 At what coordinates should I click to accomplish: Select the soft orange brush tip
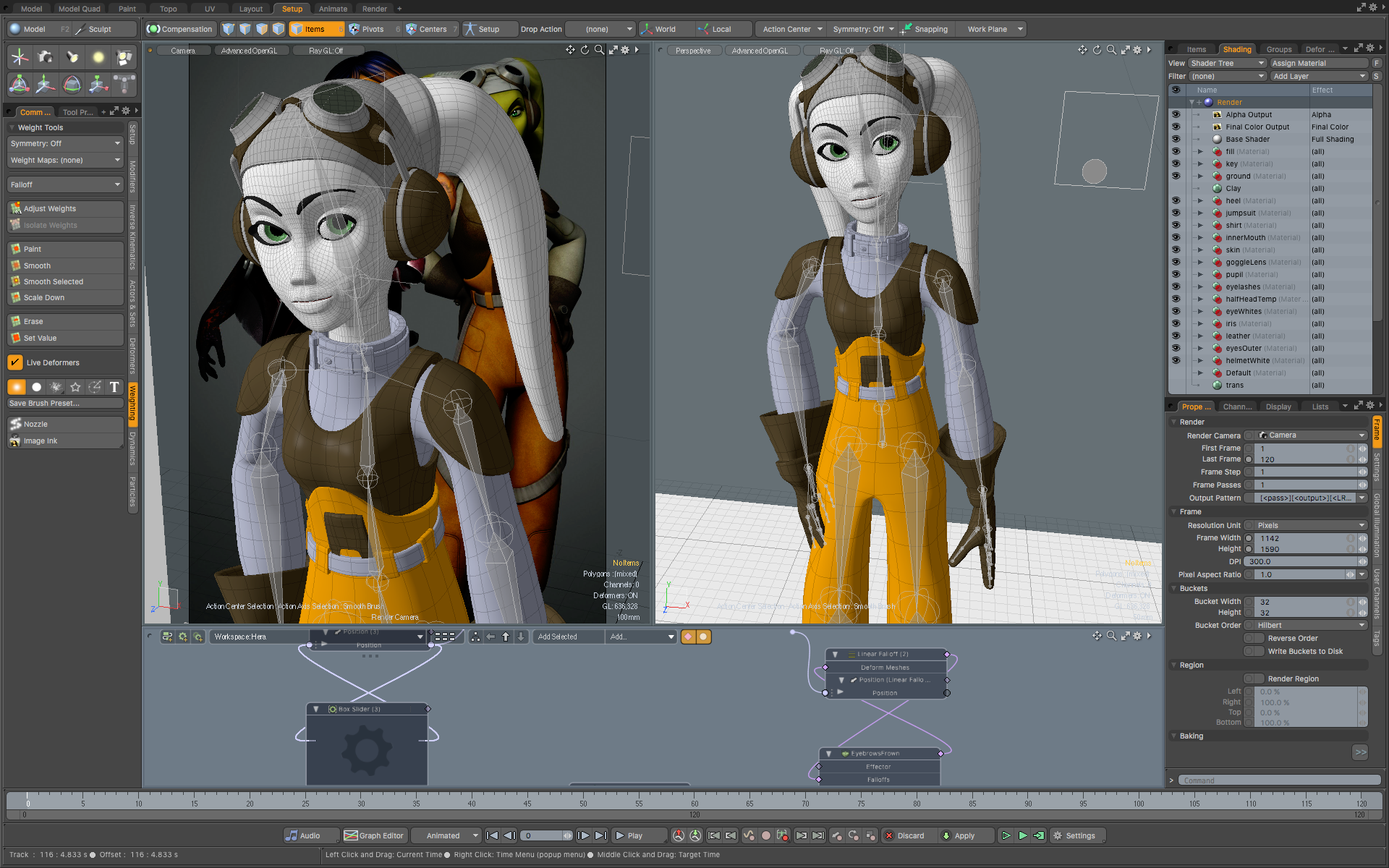click(17, 387)
